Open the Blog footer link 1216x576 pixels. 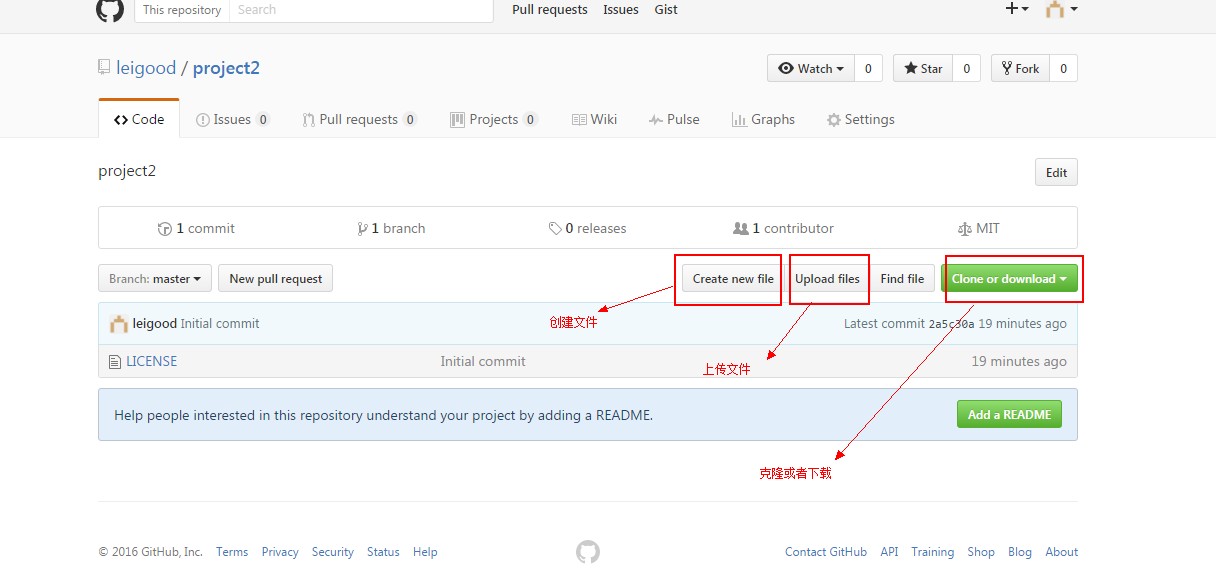(x=1020, y=552)
